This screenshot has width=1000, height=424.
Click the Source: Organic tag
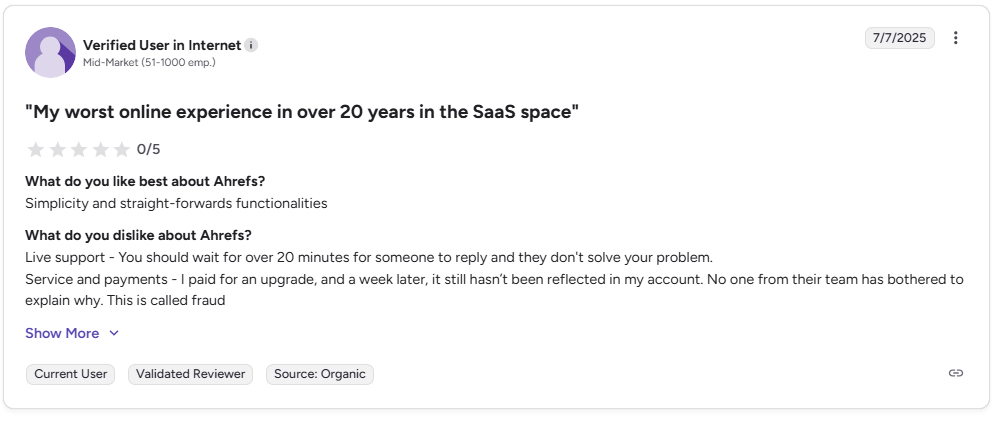pyautogui.click(x=320, y=374)
